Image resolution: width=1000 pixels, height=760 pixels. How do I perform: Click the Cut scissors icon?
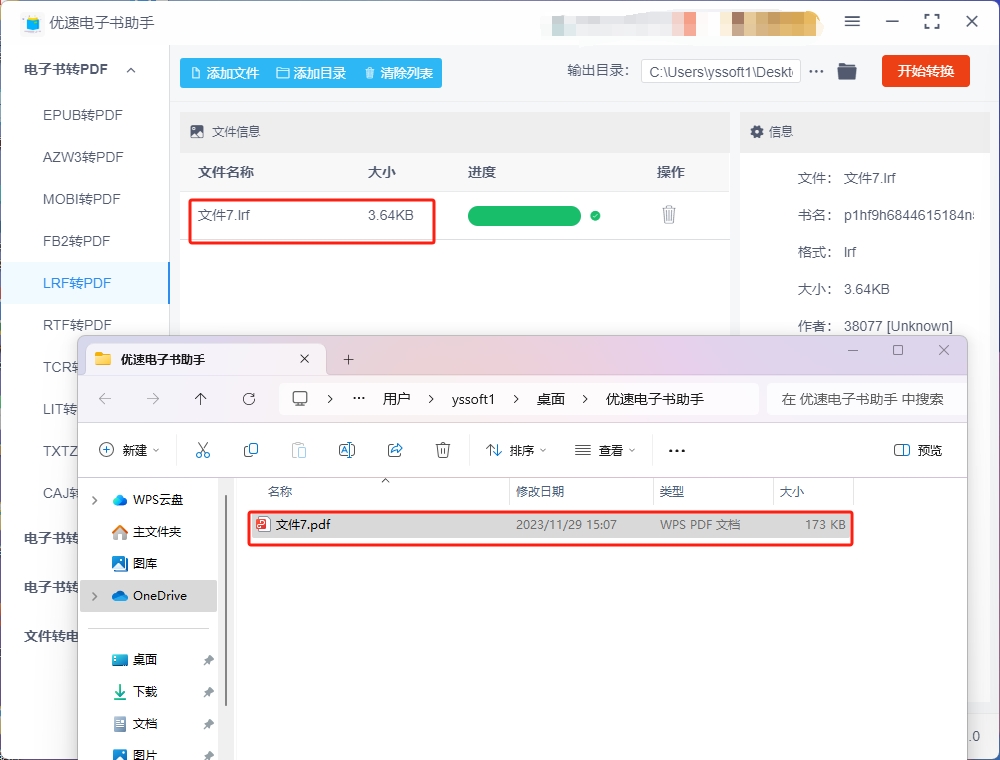tap(203, 450)
